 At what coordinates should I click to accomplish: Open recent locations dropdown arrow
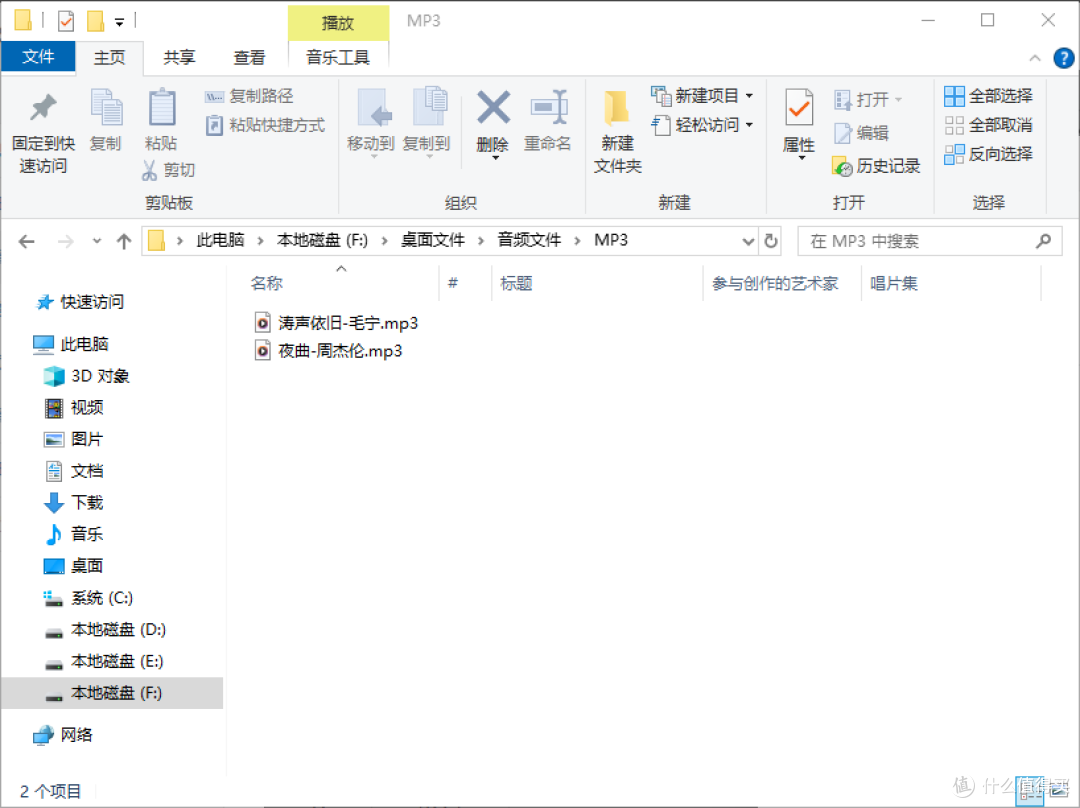pyautogui.click(x=96, y=242)
